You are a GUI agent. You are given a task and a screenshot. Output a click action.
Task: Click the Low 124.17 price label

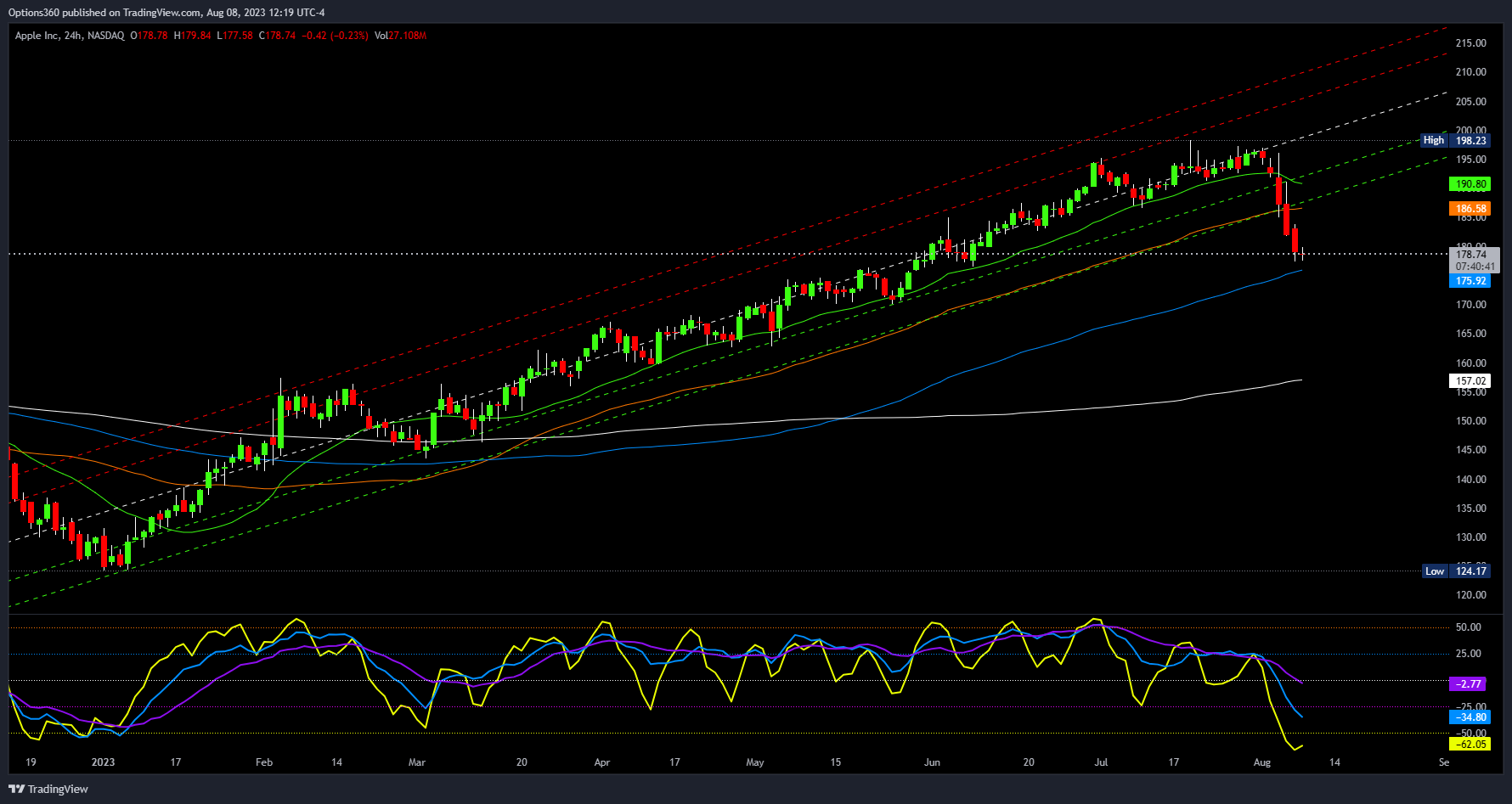1456,571
